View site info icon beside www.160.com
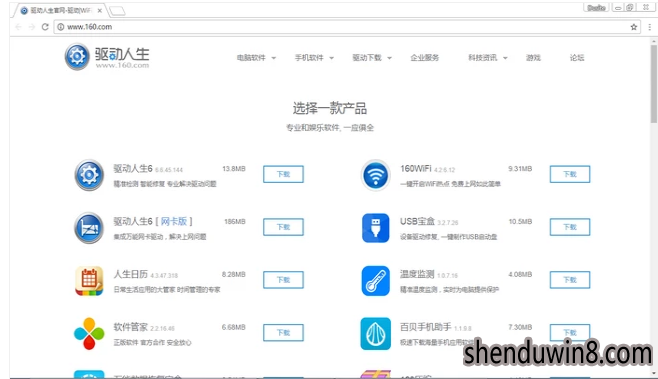 pyautogui.click(x=61, y=27)
